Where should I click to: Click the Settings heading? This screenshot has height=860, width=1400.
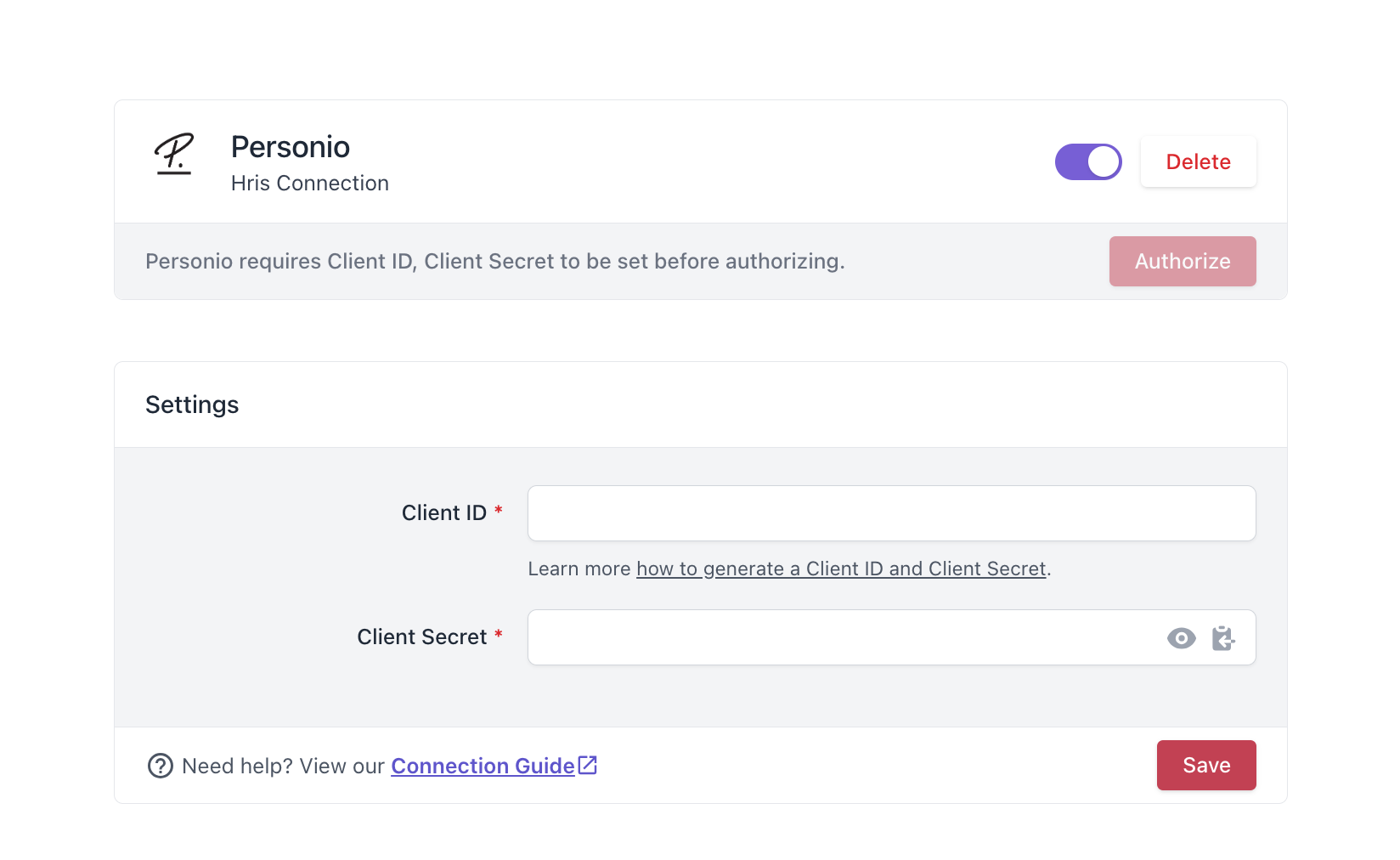point(192,405)
